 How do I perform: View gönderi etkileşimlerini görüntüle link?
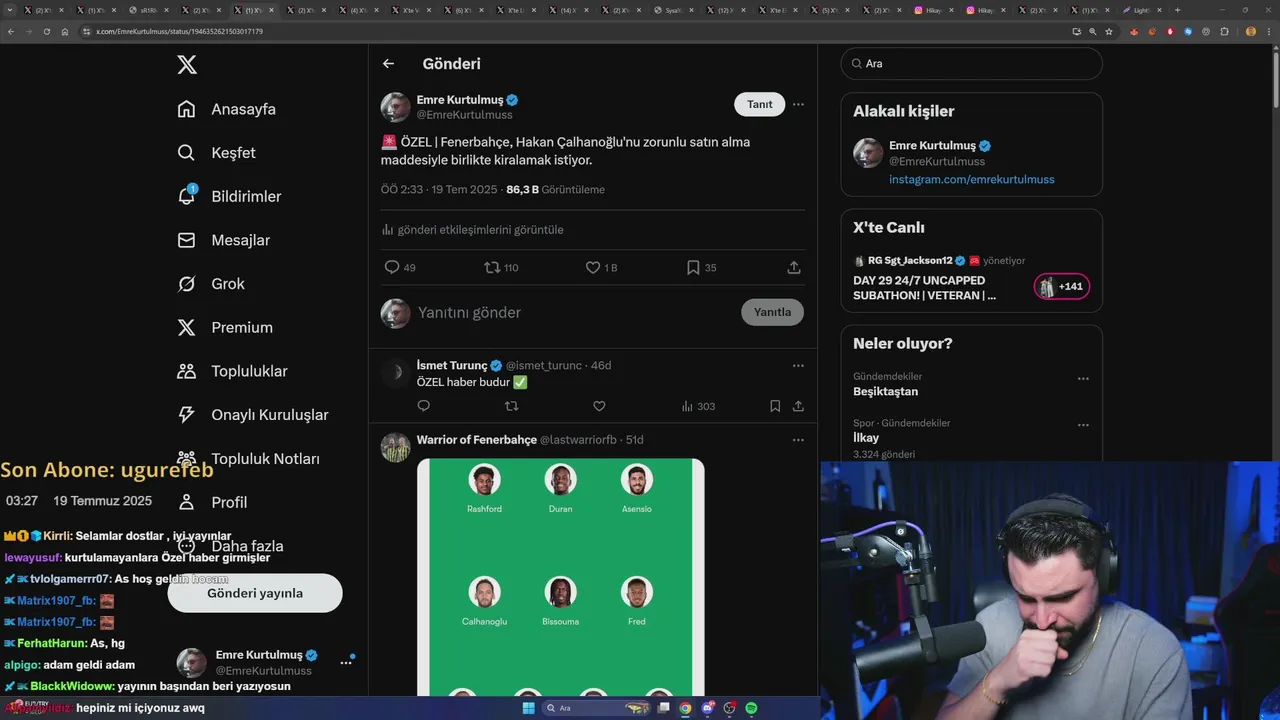[x=472, y=230]
